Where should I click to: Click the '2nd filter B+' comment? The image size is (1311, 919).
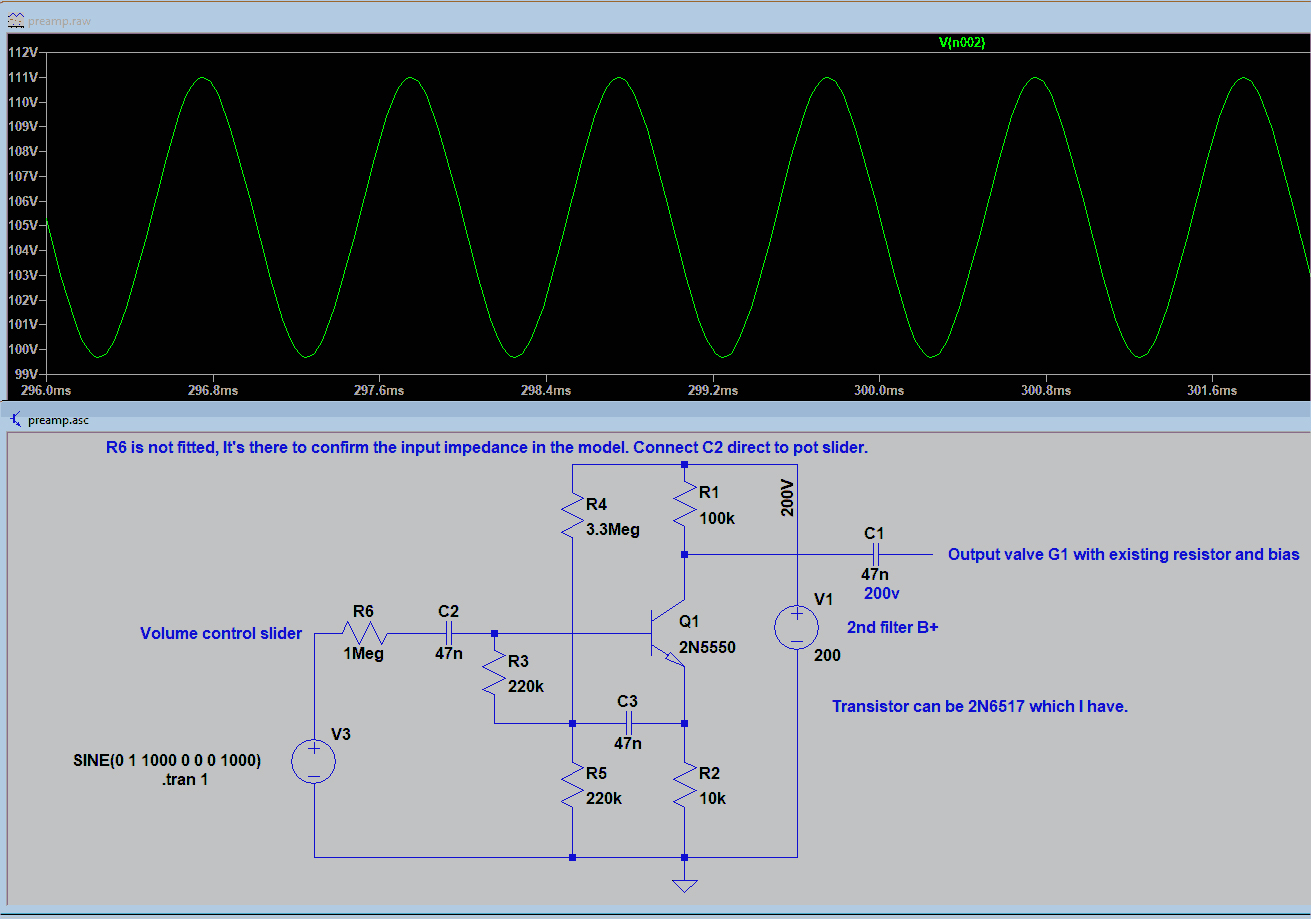[x=892, y=628]
